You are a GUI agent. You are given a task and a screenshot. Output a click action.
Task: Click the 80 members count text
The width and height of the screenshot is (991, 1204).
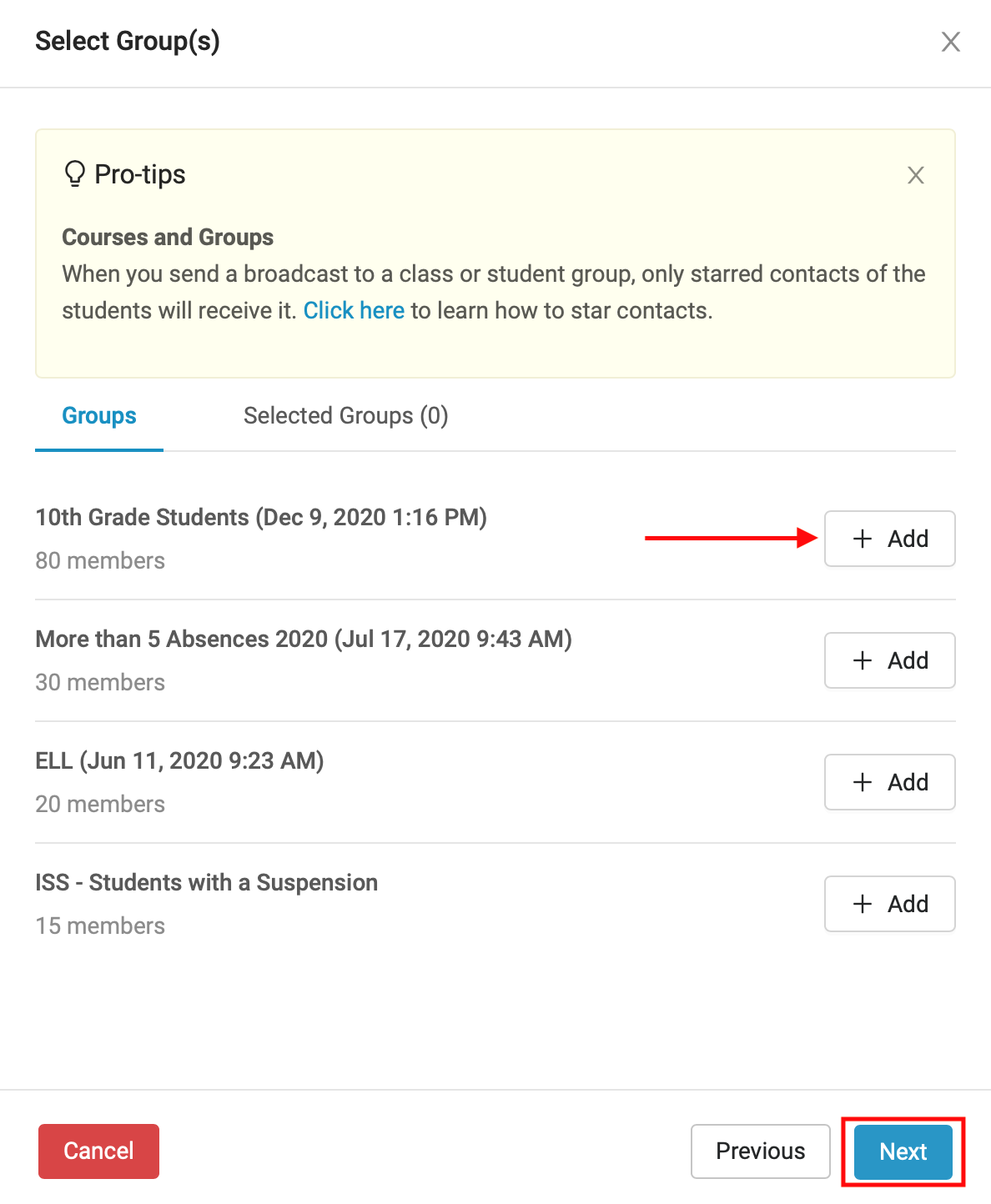click(x=100, y=561)
